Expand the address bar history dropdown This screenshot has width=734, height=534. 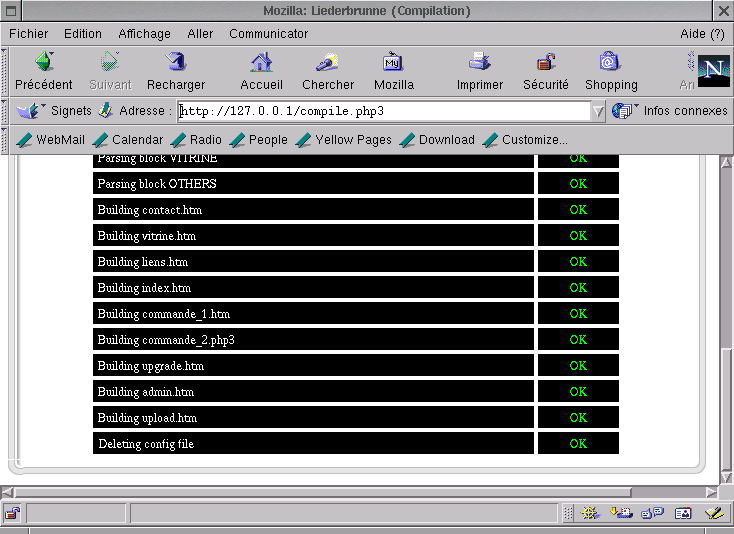coord(598,111)
